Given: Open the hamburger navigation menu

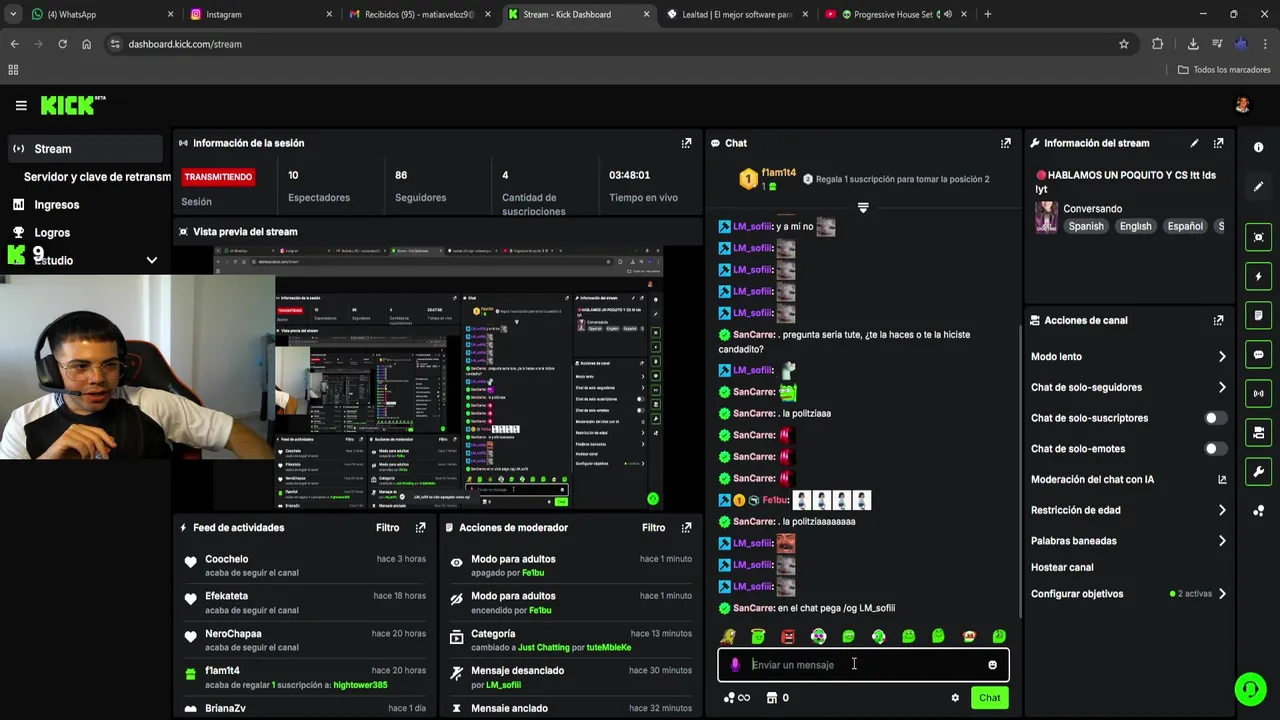Looking at the screenshot, I should pyautogui.click(x=21, y=105).
